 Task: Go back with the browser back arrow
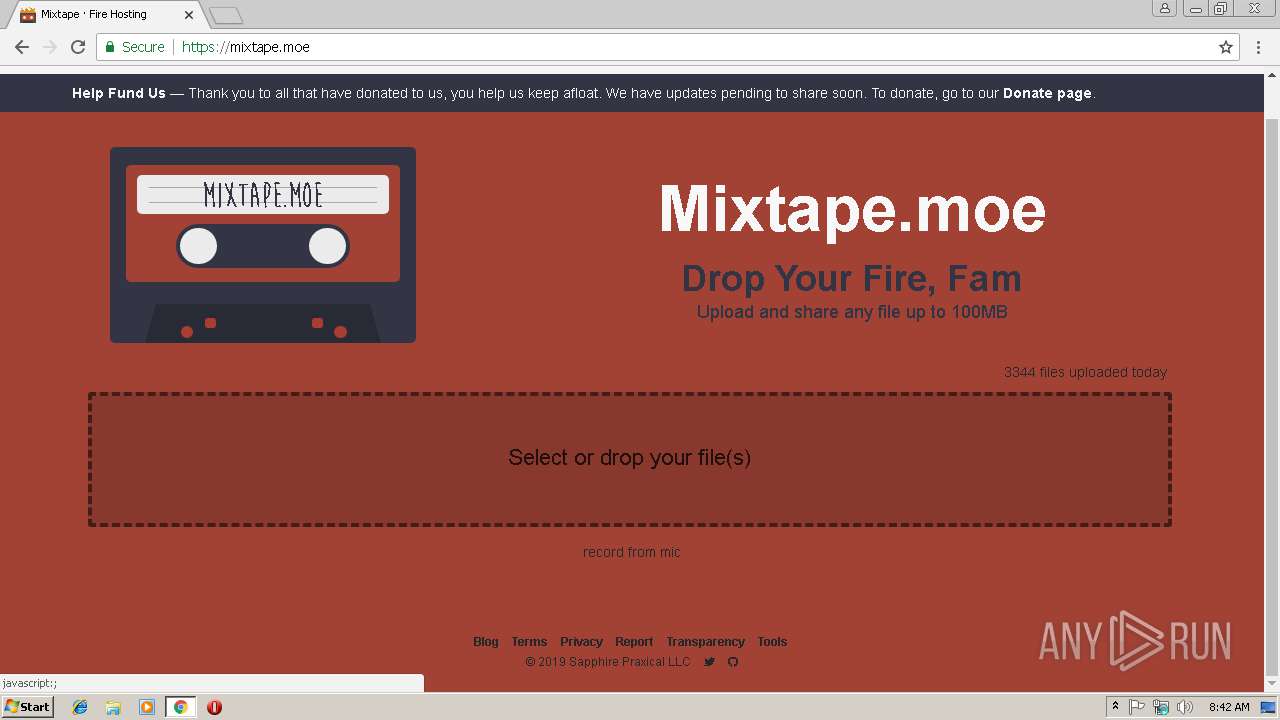point(21,47)
